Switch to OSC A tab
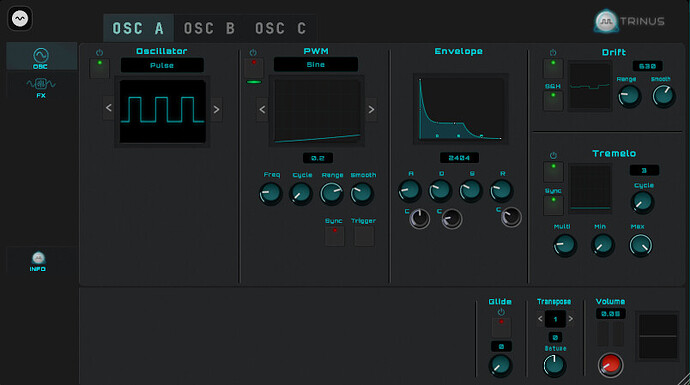690x385 pixels. coord(138,29)
